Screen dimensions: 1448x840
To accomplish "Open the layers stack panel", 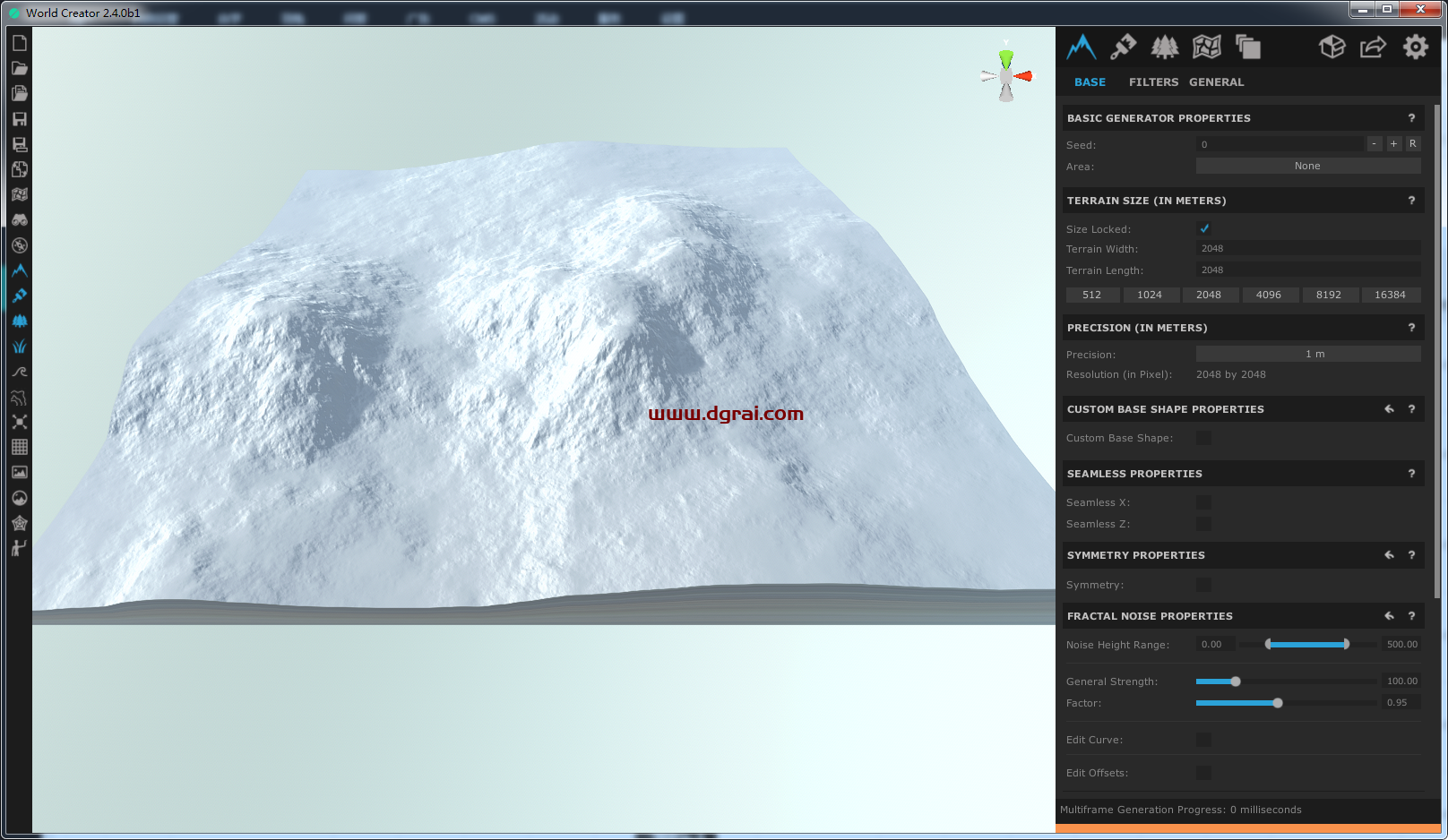I will (1249, 47).
